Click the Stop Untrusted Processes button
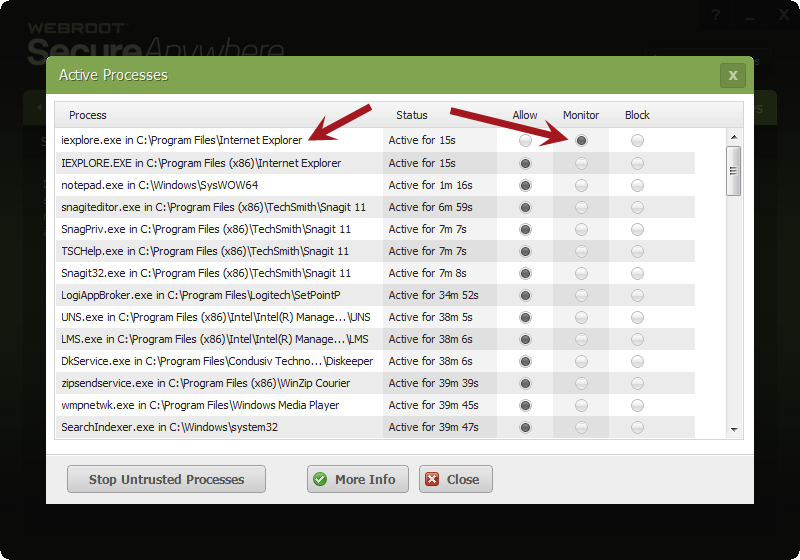Screen dimensions: 800x560 pyautogui.click(x=166, y=479)
